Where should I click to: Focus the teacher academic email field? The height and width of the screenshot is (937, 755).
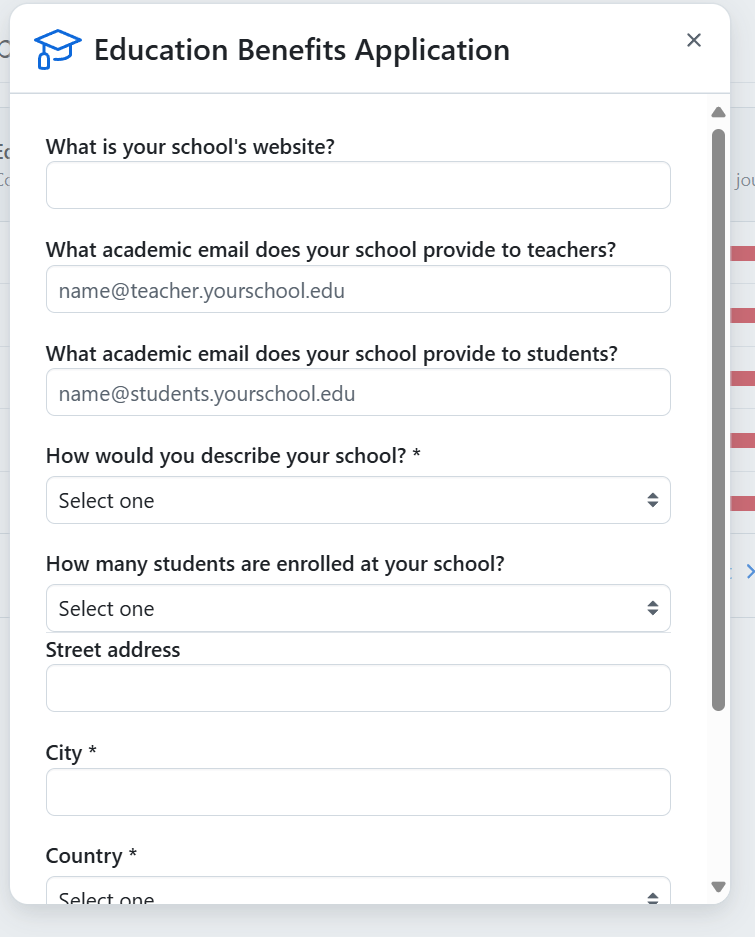(358, 289)
